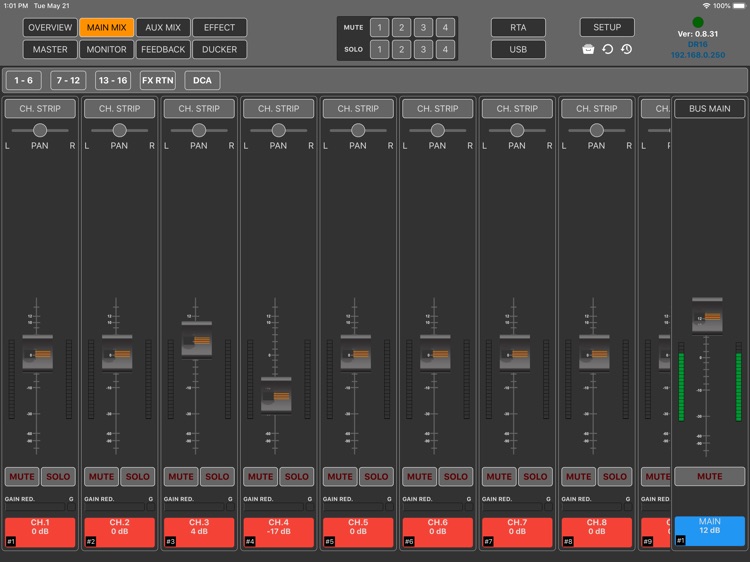The image size is (750, 562).
Task: Show channels 1 - 6 bank
Action: (x=23, y=80)
